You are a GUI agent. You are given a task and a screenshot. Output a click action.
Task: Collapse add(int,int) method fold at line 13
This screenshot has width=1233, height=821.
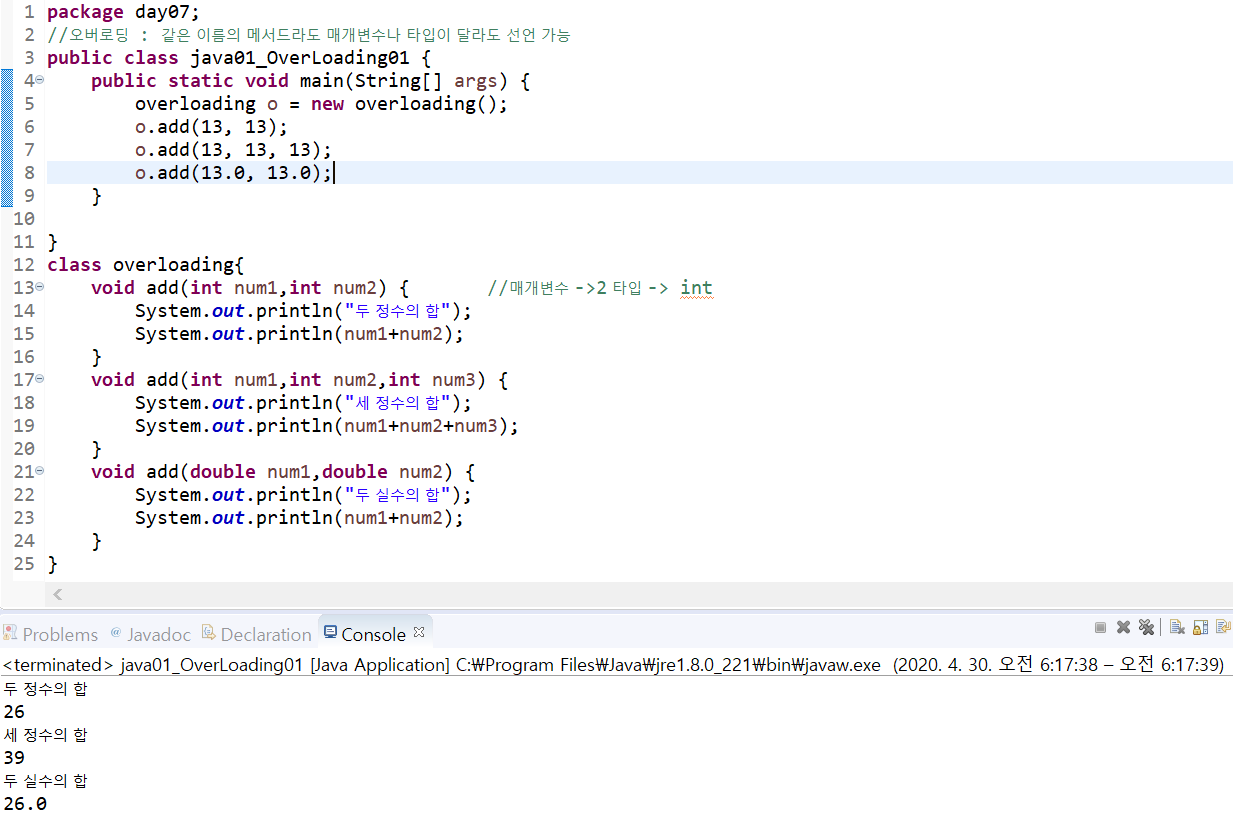[39, 288]
